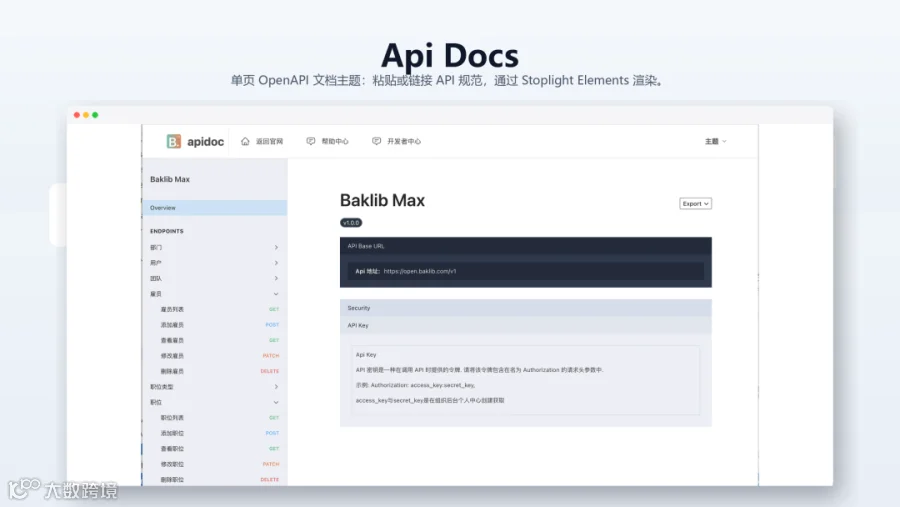Open the 查看雇员 GET endpoint

215,340
